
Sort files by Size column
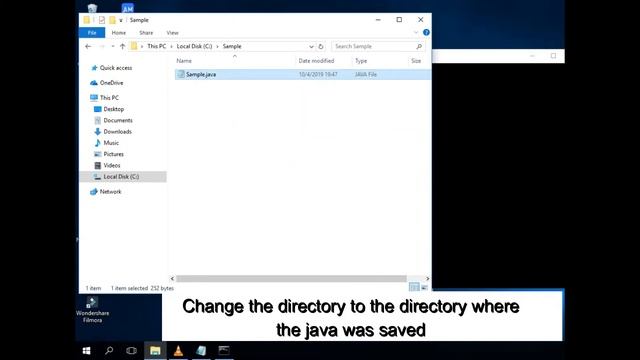click(416, 61)
